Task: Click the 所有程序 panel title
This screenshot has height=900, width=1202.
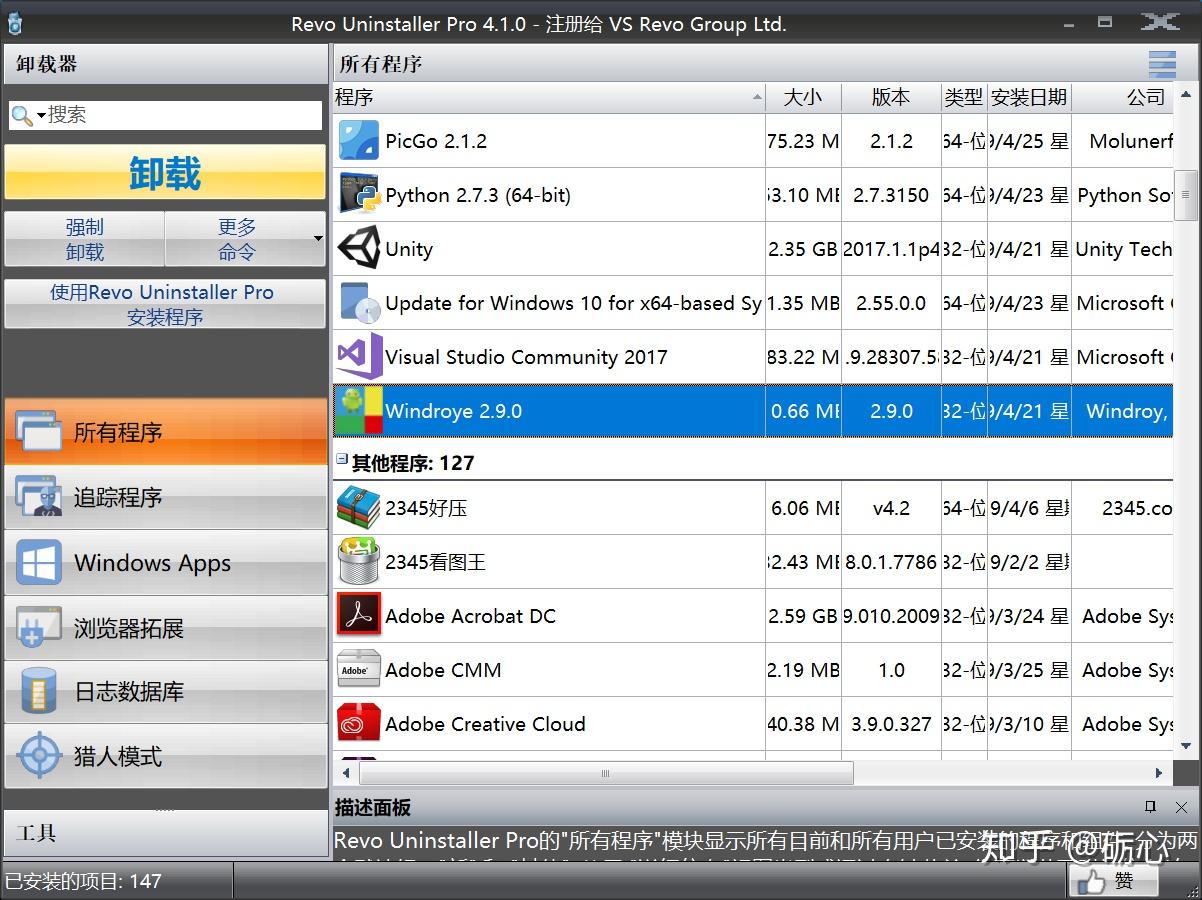Action: coord(380,64)
